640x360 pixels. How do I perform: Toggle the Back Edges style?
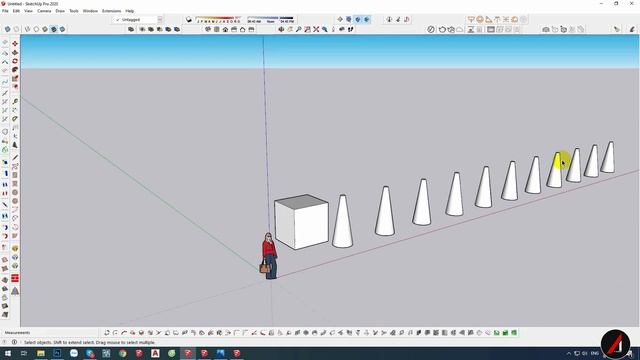click(16, 29)
